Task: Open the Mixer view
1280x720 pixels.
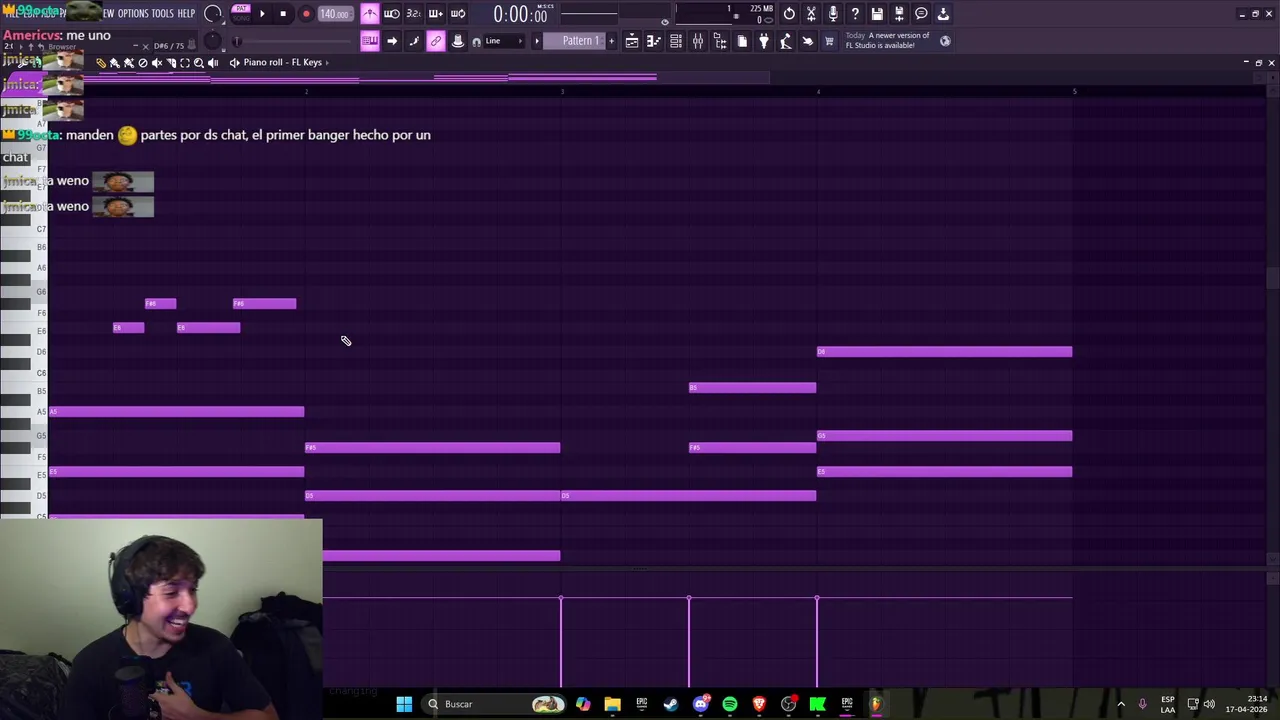Action: pos(698,41)
